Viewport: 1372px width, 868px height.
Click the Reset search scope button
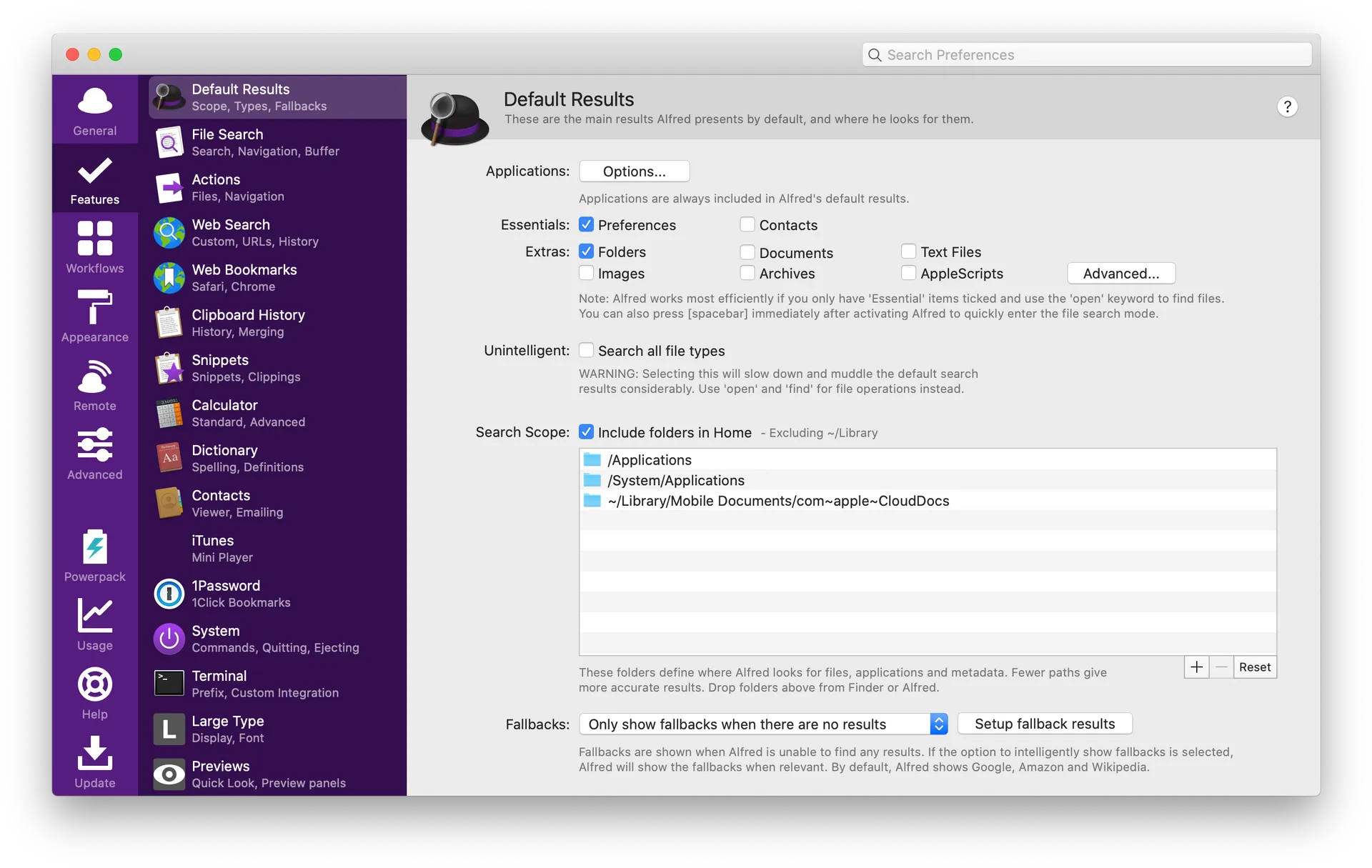tap(1255, 667)
